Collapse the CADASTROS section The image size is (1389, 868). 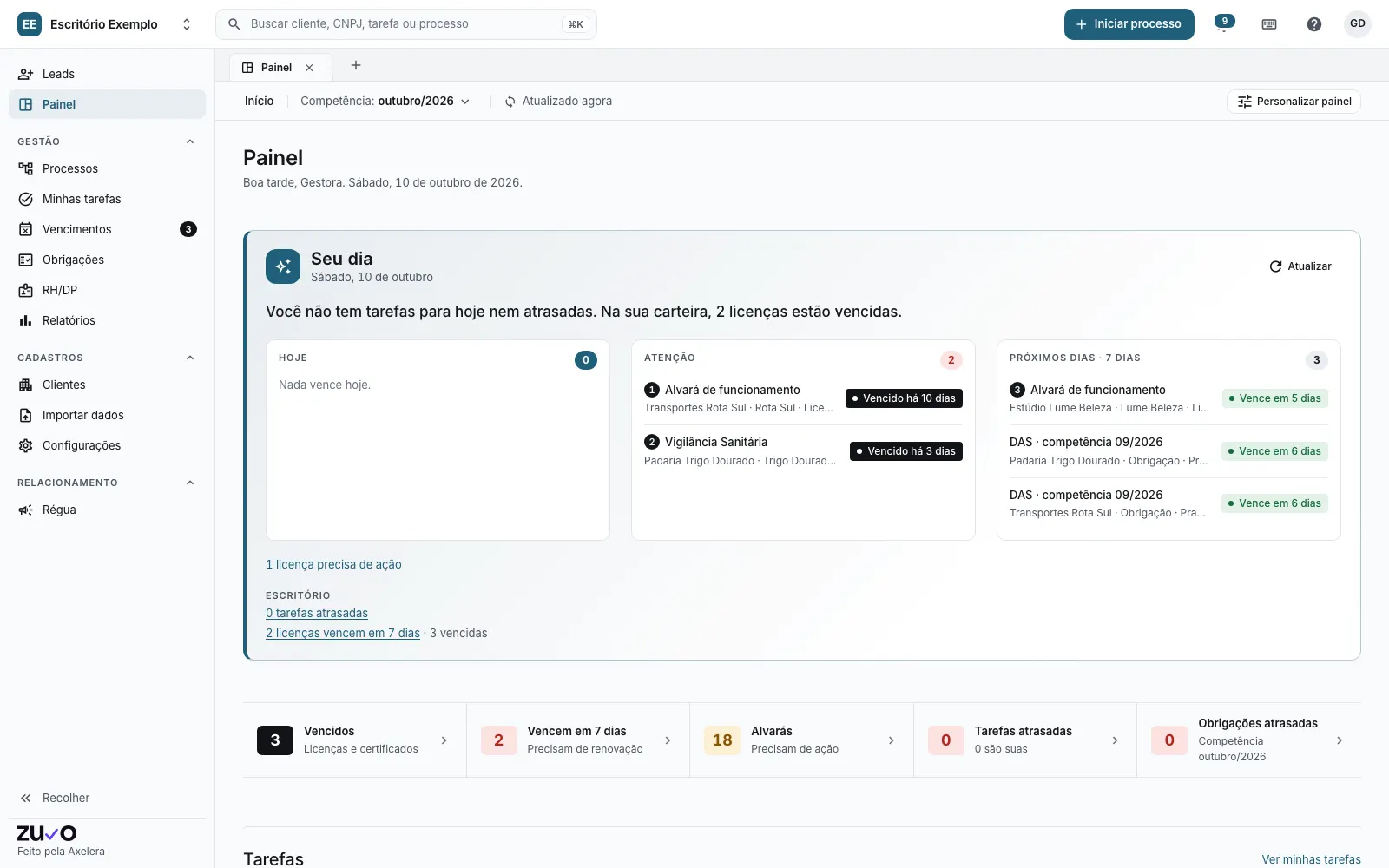coord(190,358)
